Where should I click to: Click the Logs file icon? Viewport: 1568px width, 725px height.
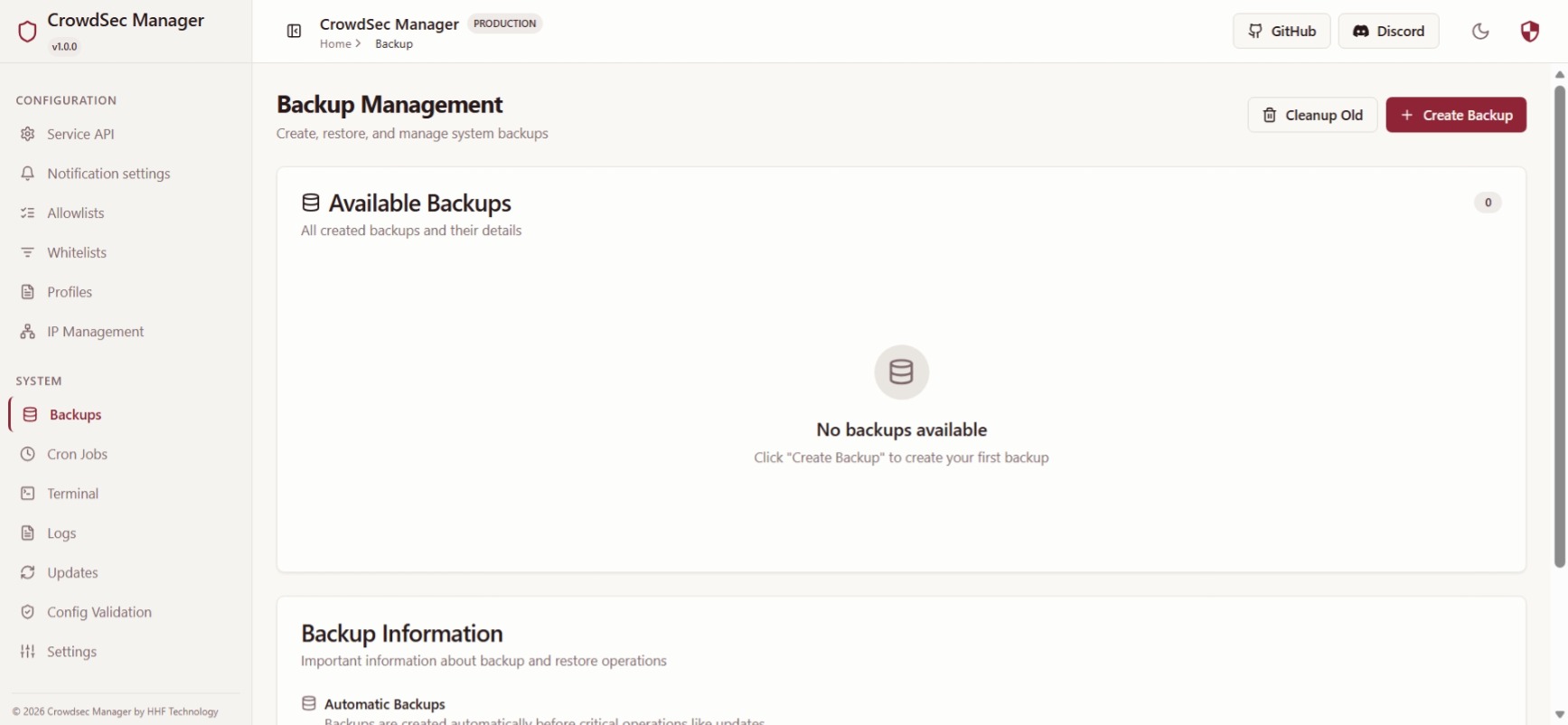28,533
